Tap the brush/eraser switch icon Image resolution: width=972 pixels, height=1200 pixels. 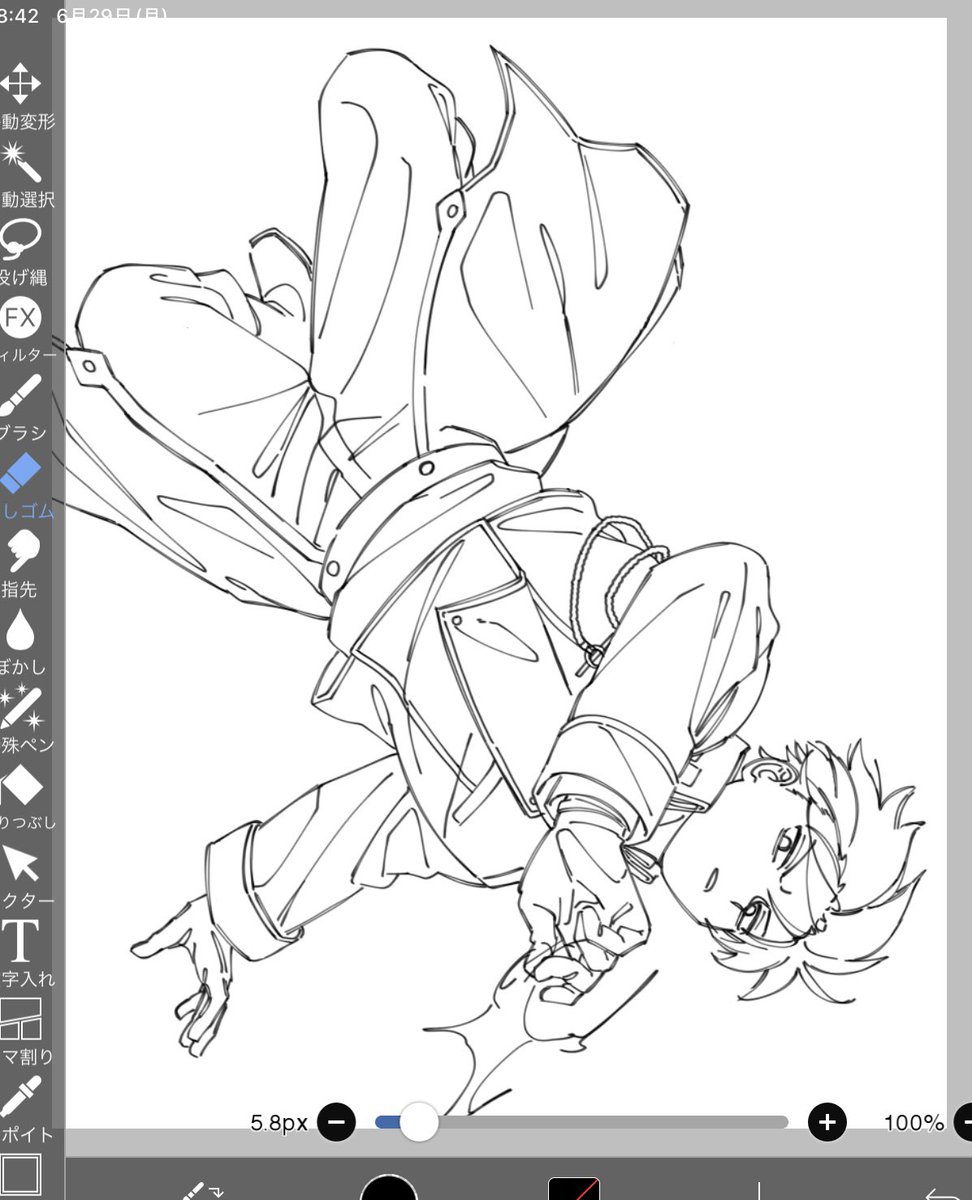click(x=201, y=1190)
